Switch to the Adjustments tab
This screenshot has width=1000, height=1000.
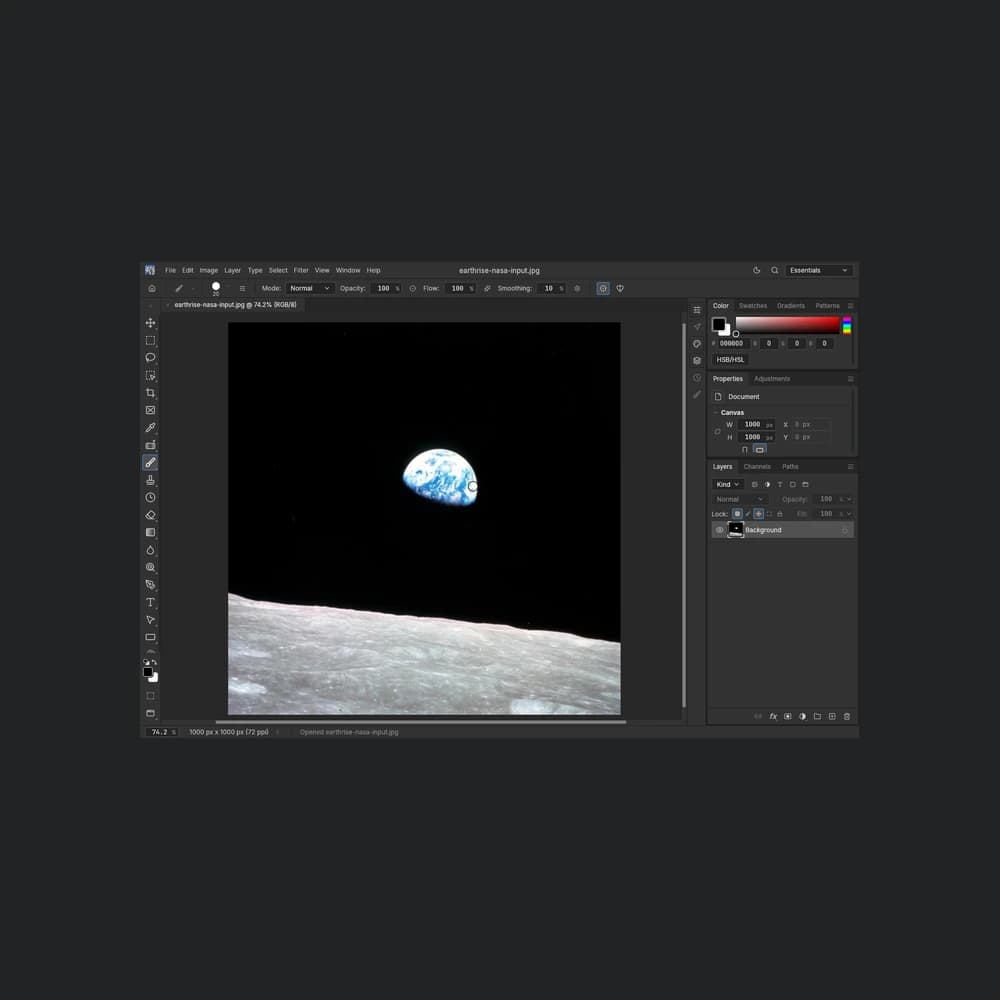772,379
